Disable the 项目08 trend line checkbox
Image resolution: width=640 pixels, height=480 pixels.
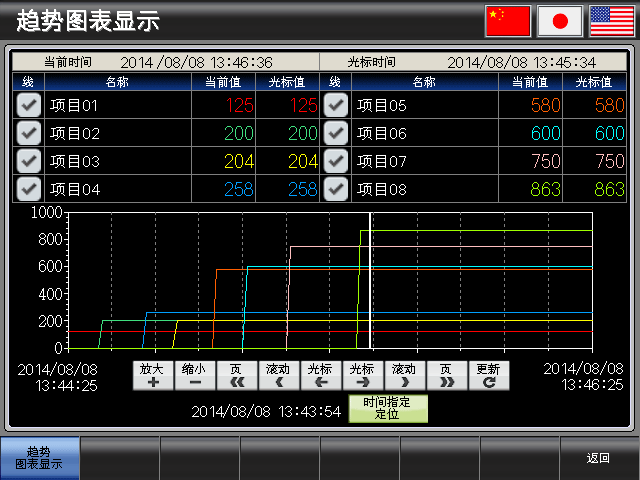[336, 189]
